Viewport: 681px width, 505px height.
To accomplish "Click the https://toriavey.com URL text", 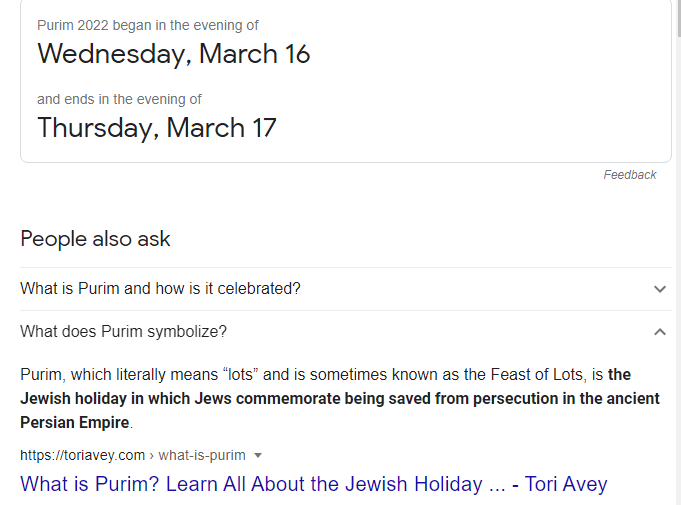I will (x=82, y=456).
